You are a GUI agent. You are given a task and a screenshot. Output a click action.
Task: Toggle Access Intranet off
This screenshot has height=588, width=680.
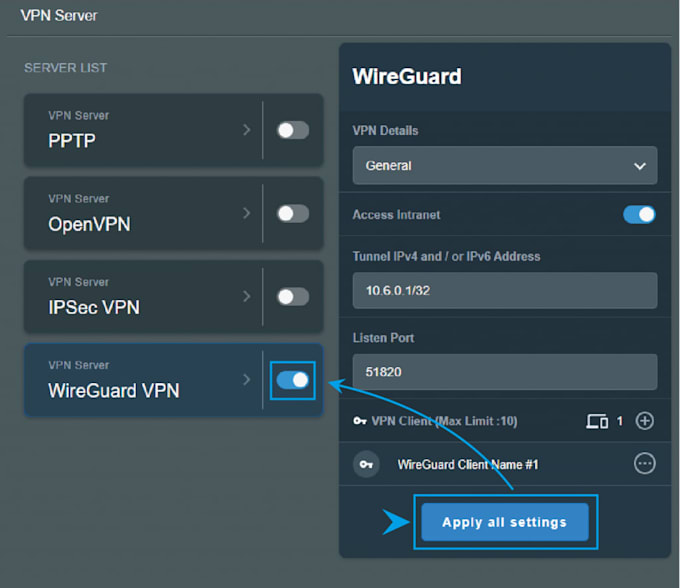tap(639, 214)
